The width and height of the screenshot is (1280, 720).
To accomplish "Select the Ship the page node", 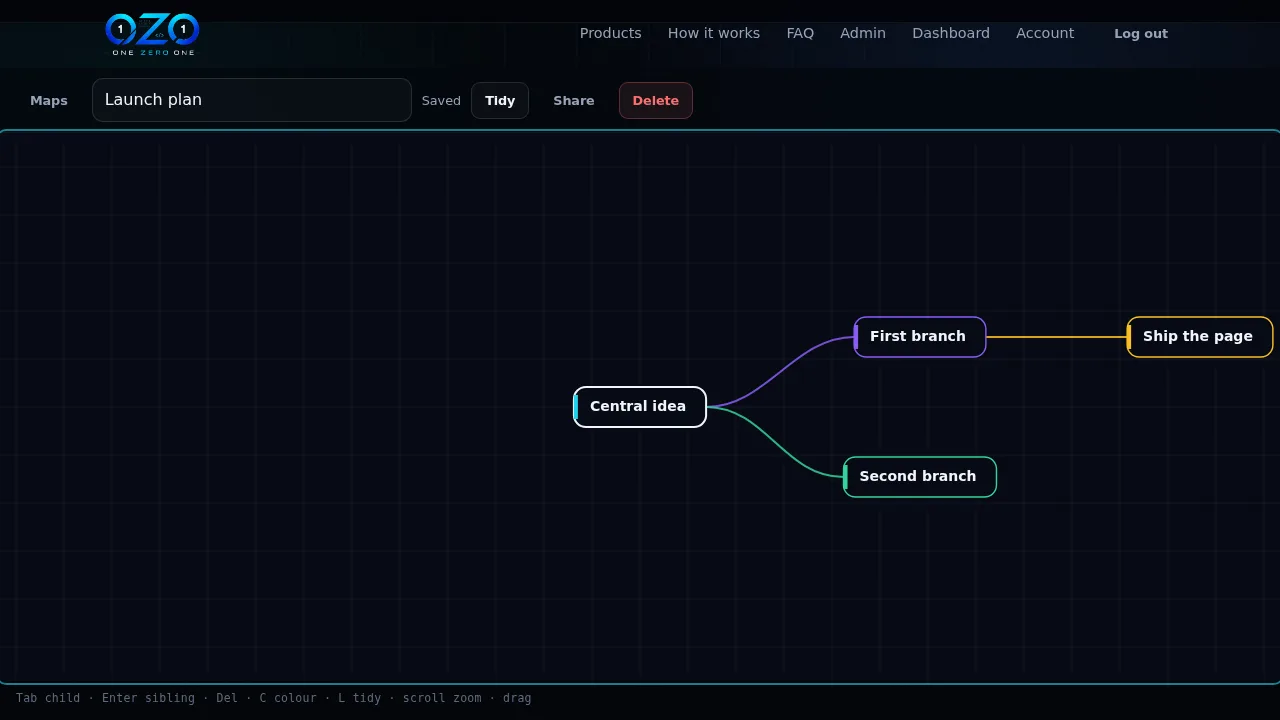I will pos(1200,337).
